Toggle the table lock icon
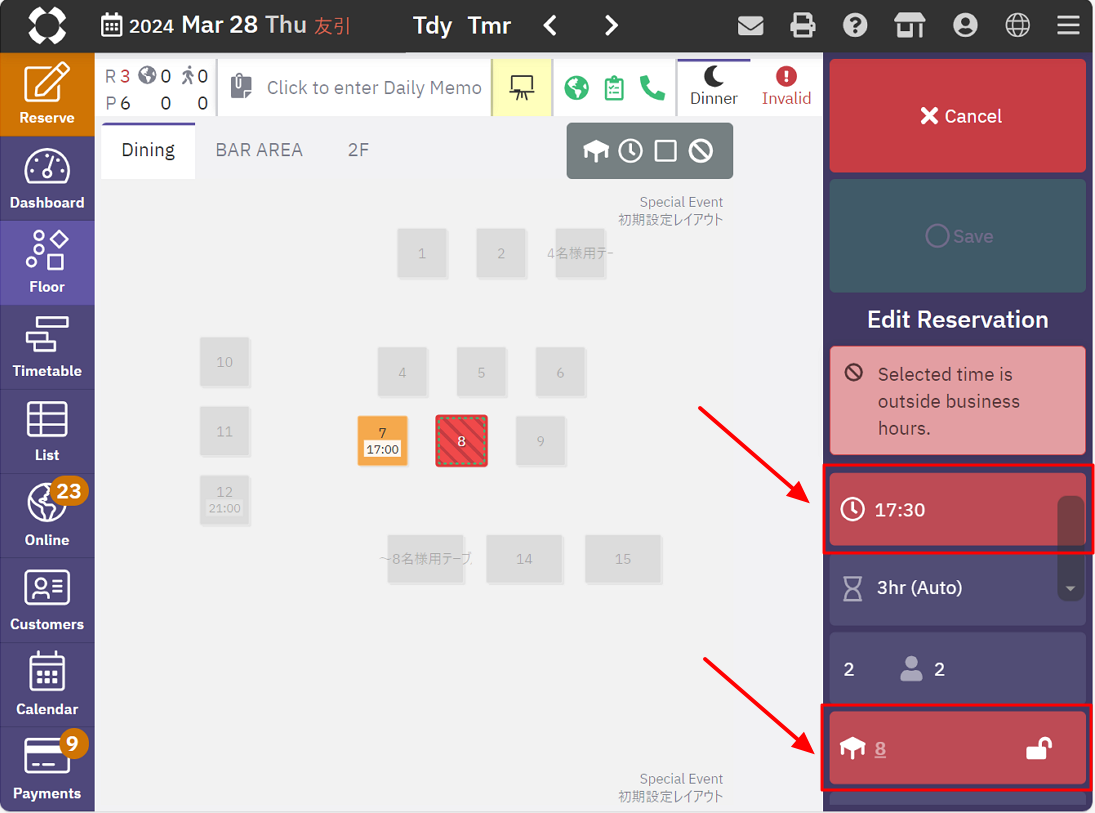The width and height of the screenshot is (1095, 813). pyautogui.click(x=1038, y=748)
